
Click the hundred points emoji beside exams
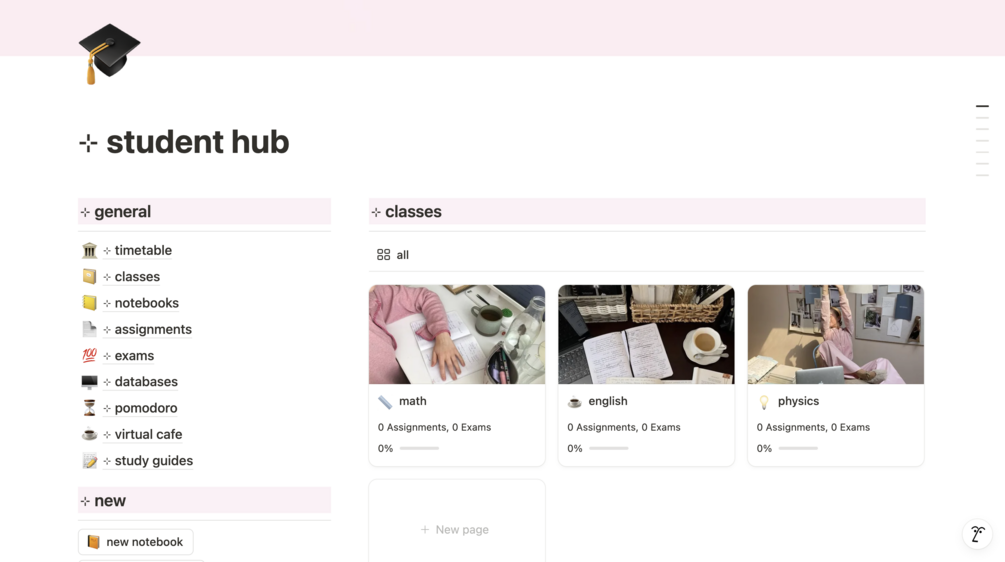(x=89, y=355)
